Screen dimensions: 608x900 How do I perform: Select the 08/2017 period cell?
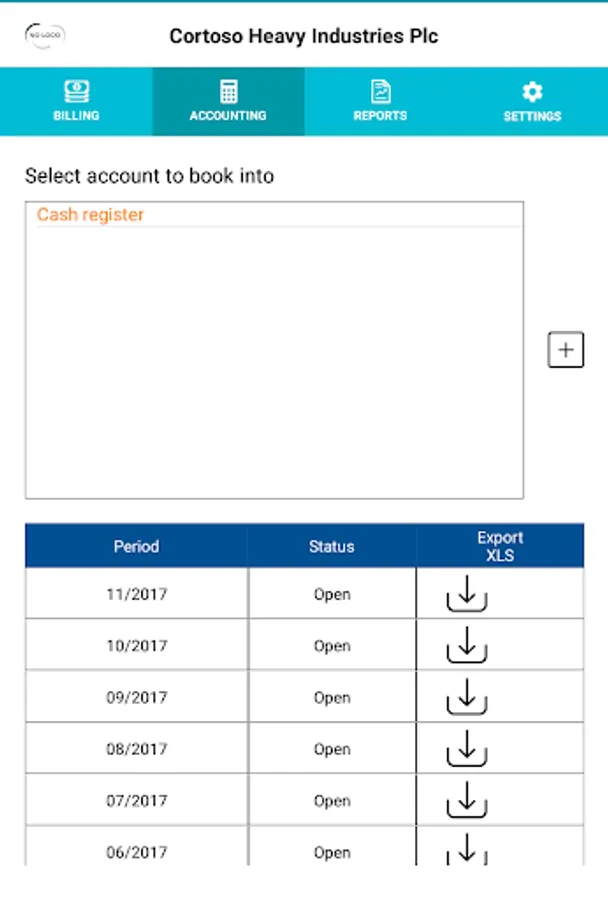click(137, 749)
